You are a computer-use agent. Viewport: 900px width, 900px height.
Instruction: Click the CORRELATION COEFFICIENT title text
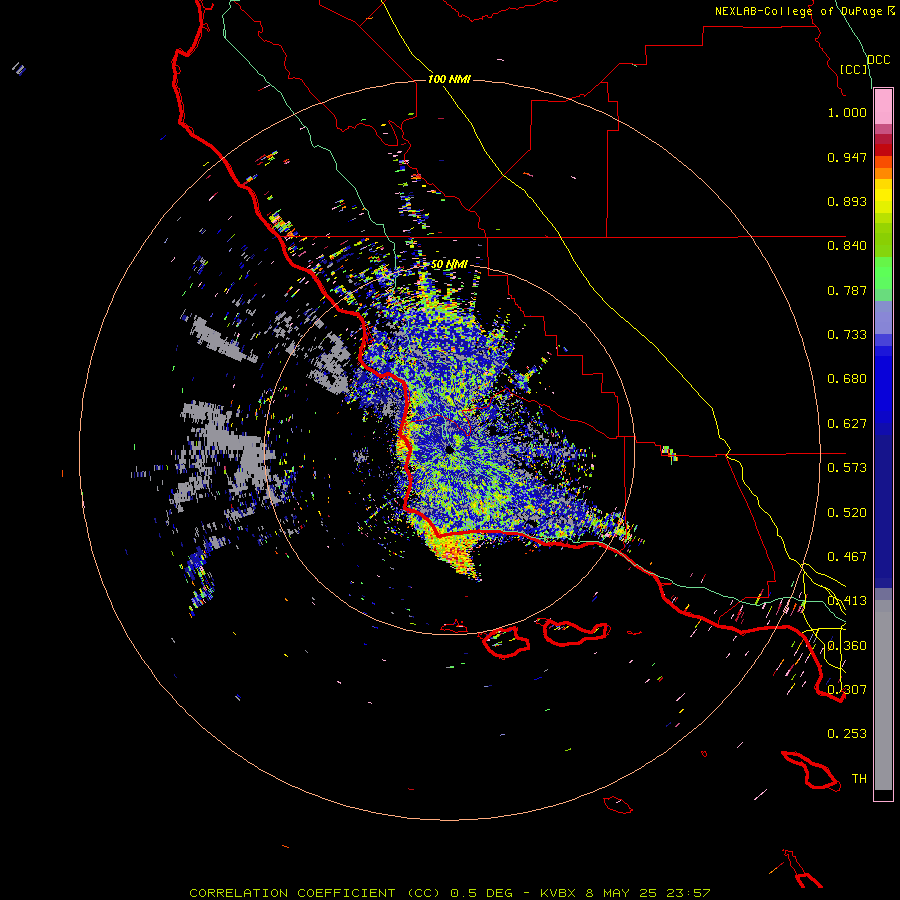click(292, 893)
